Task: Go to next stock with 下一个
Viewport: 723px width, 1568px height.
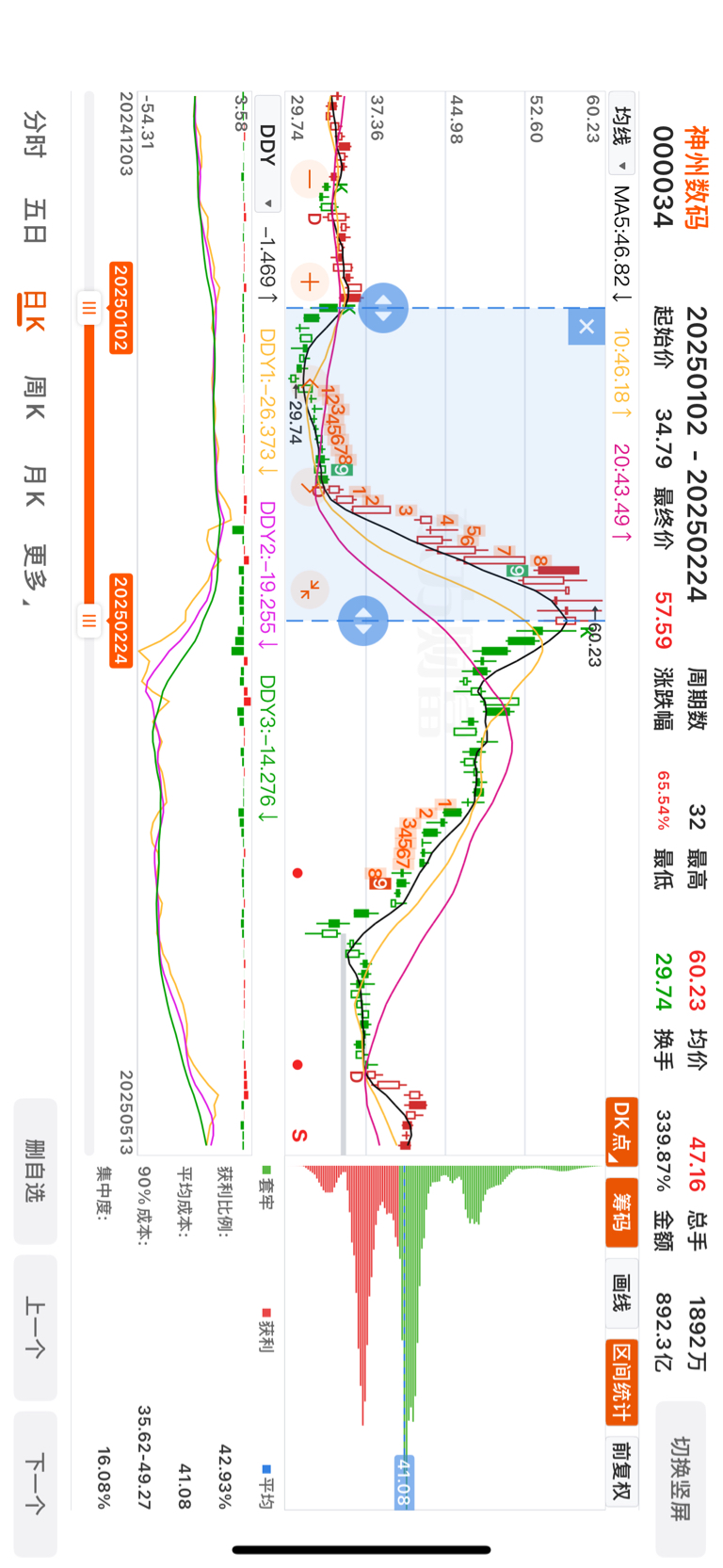Action: (x=36, y=1484)
